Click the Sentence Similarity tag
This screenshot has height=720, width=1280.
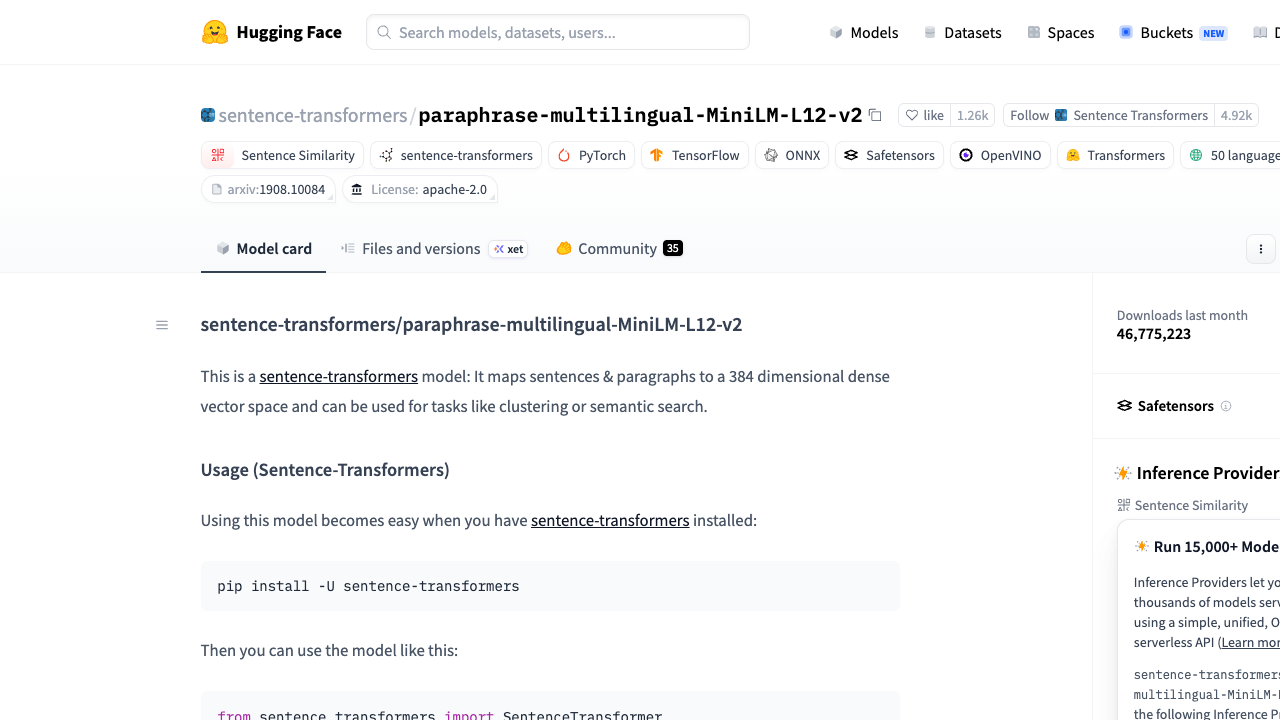click(x=283, y=155)
